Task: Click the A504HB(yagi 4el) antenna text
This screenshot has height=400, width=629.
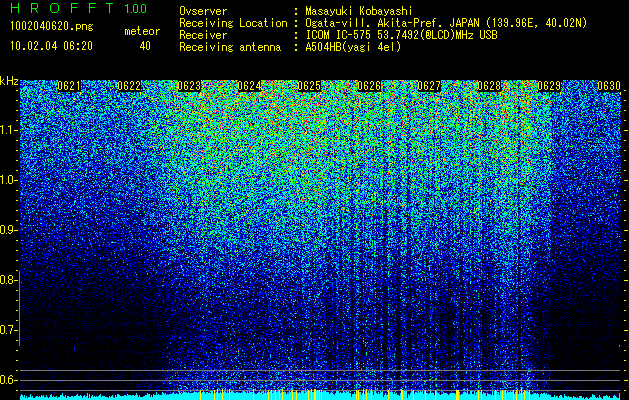Action: [x=353, y=47]
